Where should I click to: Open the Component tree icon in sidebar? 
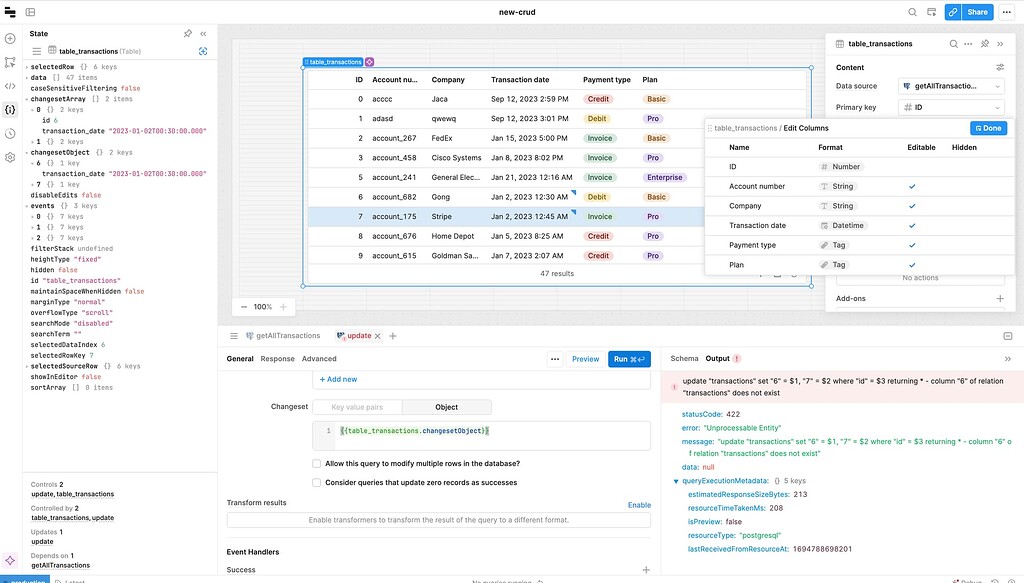point(10,62)
